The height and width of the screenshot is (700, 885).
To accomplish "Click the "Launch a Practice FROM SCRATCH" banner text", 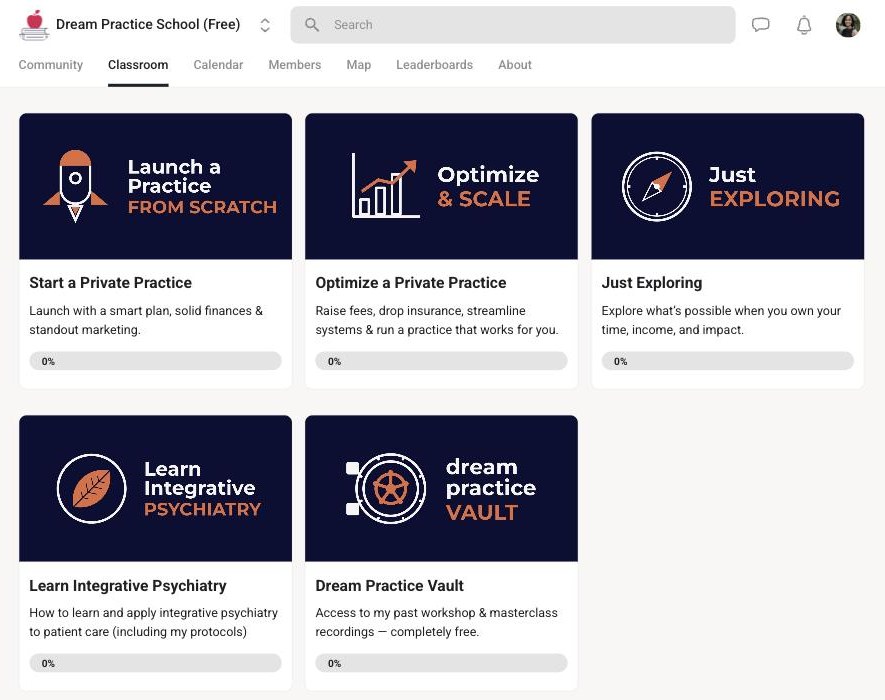I will click(202, 186).
